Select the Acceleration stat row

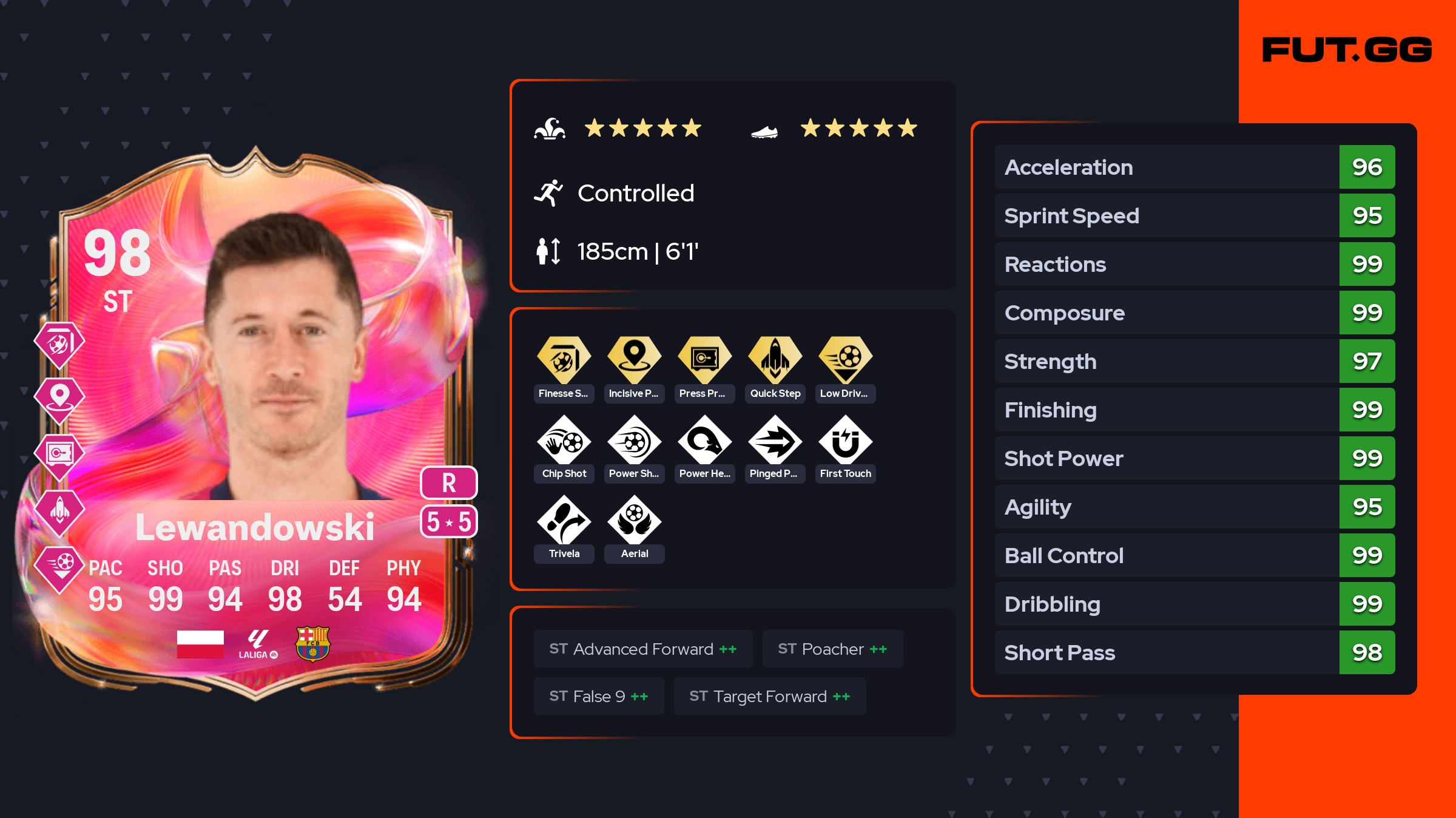(x=1195, y=167)
